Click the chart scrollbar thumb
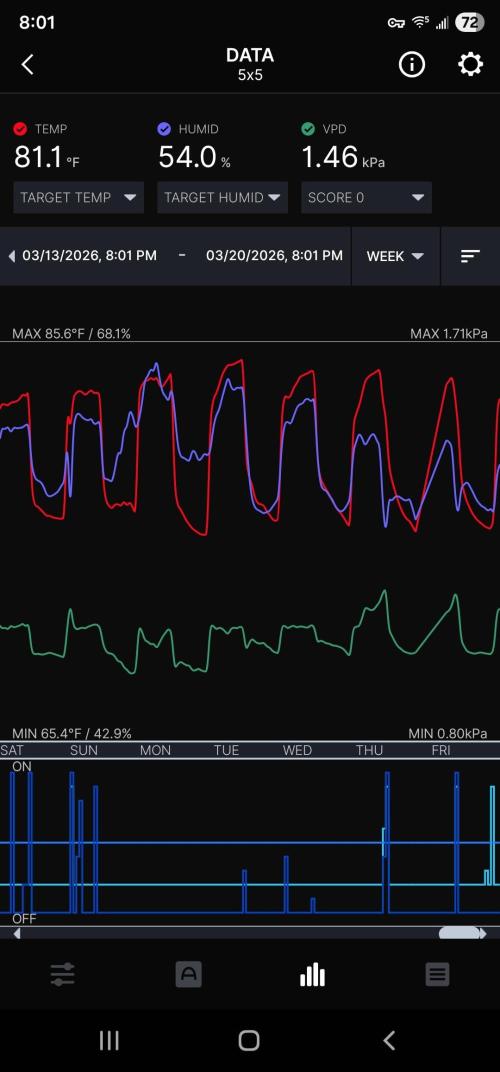The width and height of the screenshot is (500, 1072). click(458, 933)
